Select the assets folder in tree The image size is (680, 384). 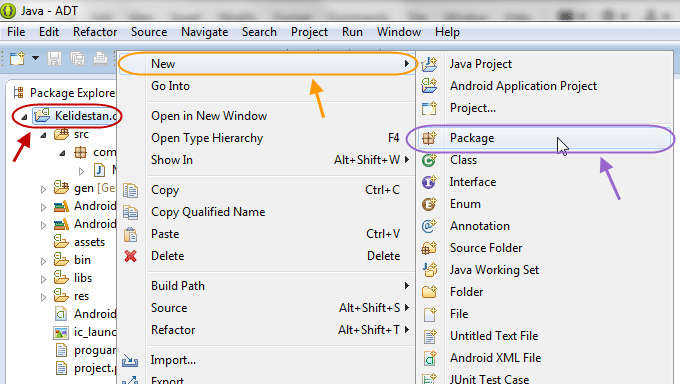[x=89, y=242]
